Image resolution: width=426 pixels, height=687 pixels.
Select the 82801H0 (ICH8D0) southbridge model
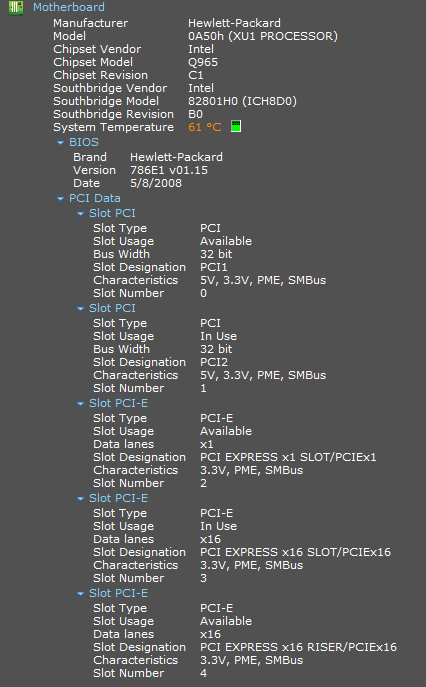242,102
